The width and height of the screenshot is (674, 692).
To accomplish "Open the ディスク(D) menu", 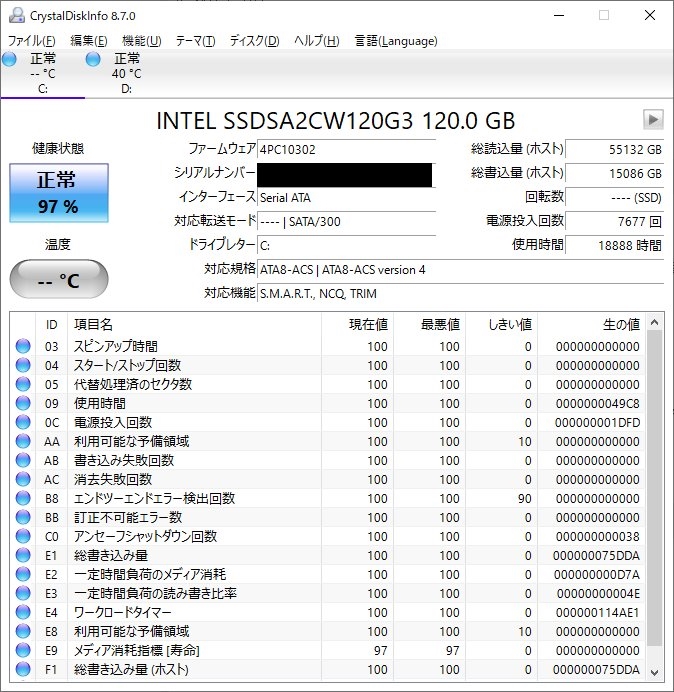I will tap(255, 41).
